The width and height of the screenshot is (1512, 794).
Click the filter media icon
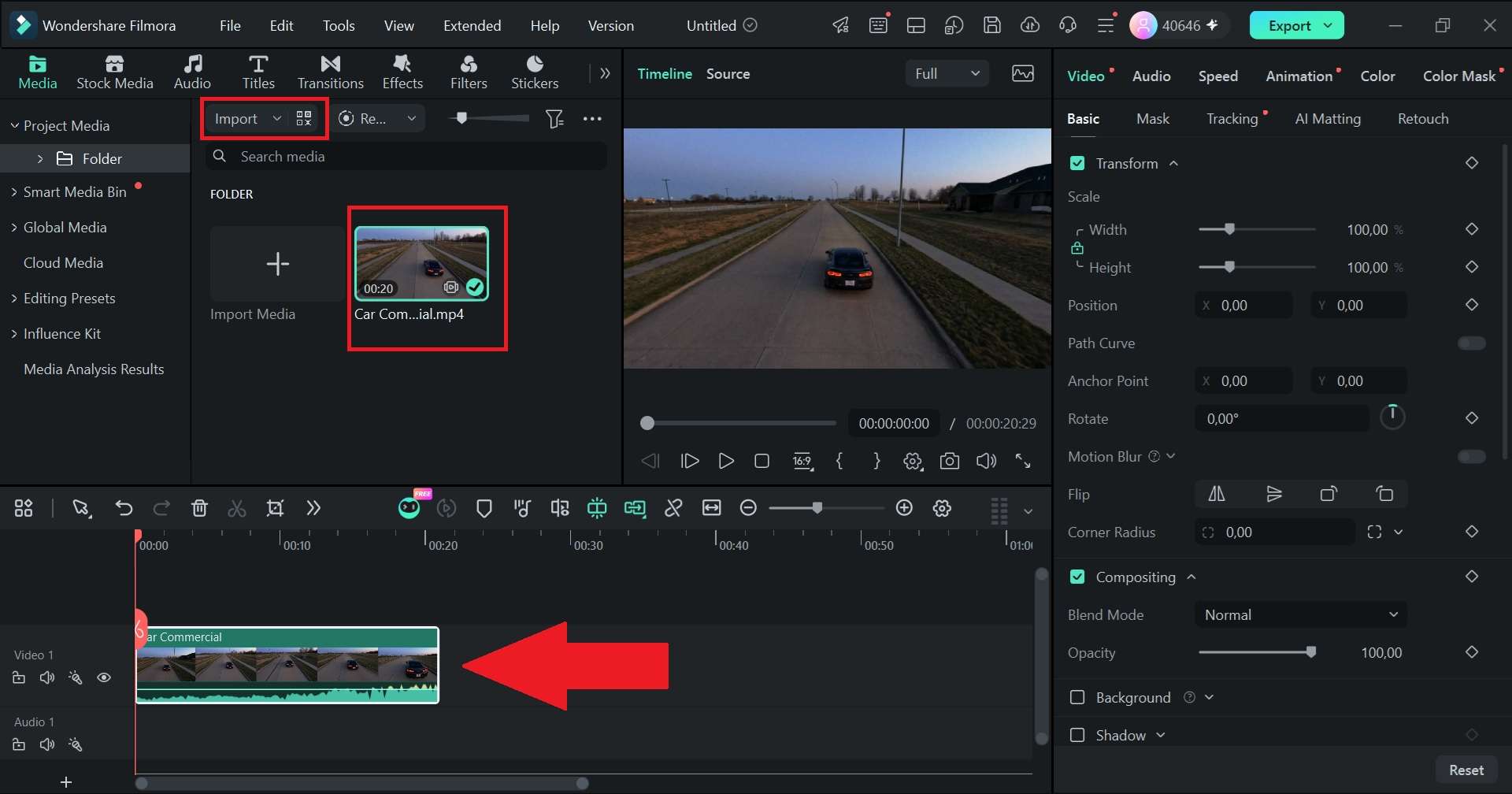[554, 119]
